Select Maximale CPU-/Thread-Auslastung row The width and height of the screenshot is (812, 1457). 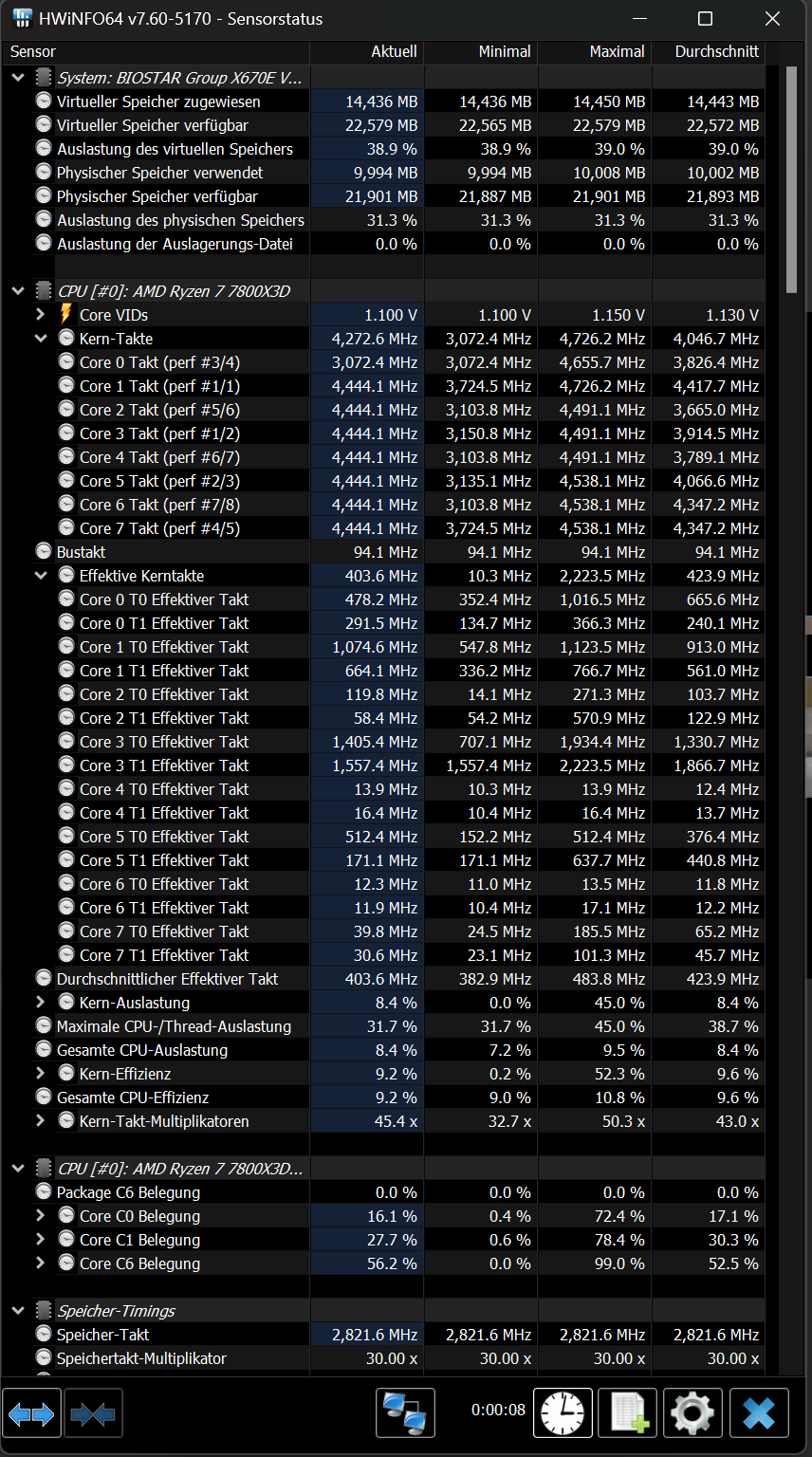(384, 1025)
